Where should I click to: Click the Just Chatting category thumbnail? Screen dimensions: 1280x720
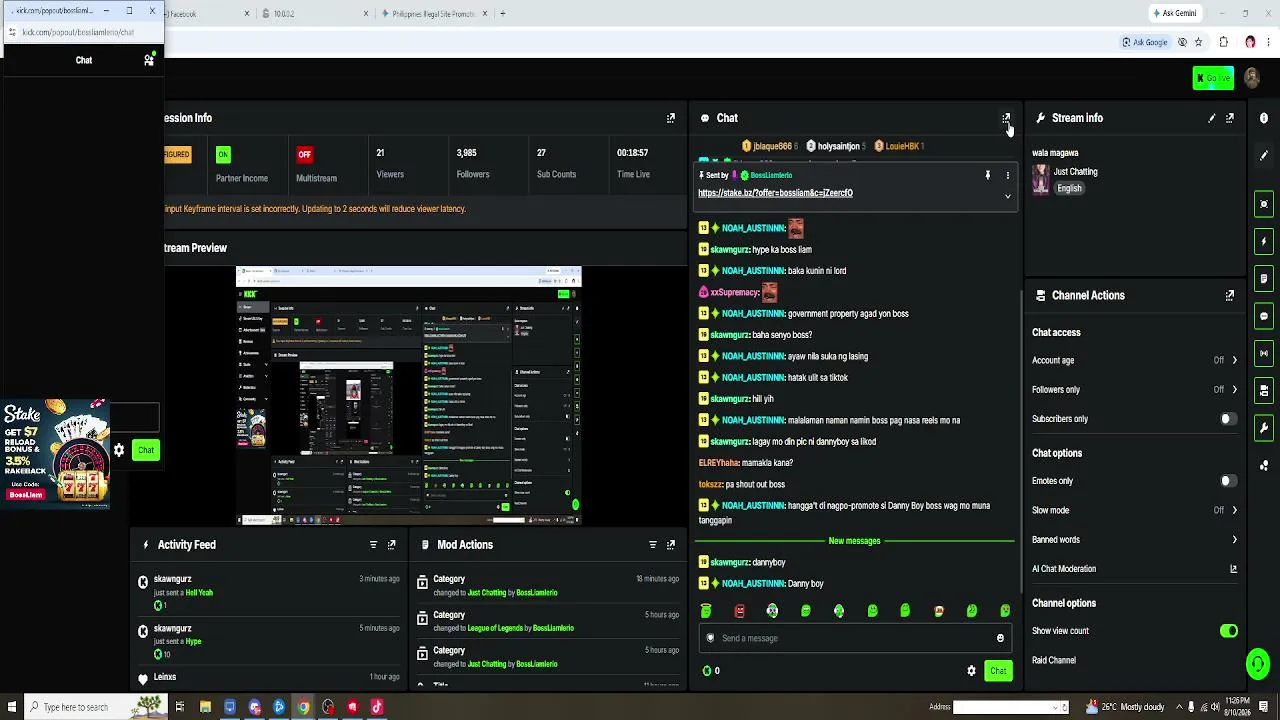1041,180
